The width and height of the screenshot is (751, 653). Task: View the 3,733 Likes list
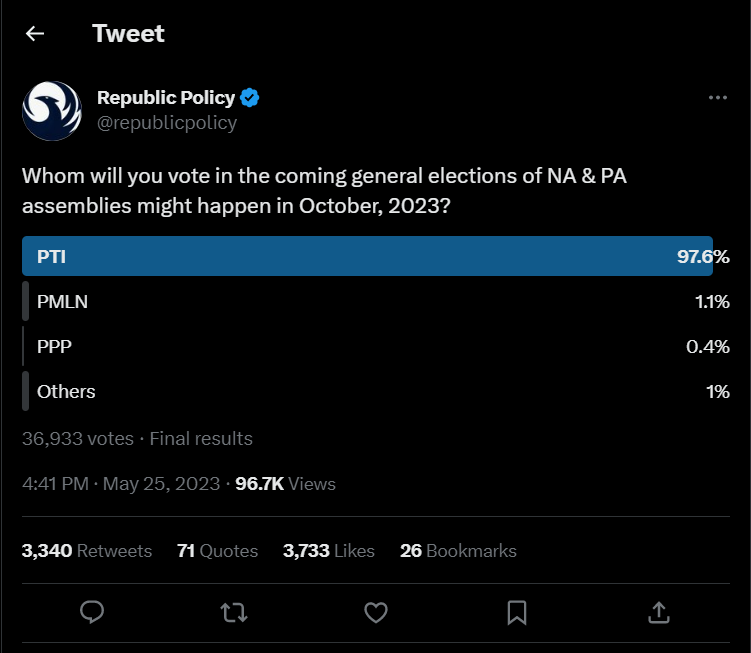(x=329, y=551)
